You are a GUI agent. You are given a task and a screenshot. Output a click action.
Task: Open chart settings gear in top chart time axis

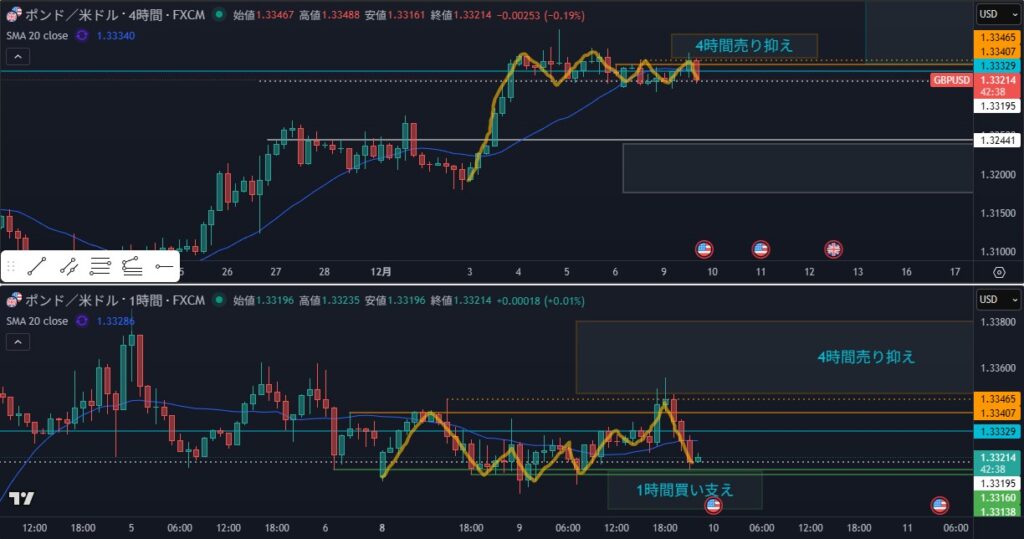(x=998, y=272)
